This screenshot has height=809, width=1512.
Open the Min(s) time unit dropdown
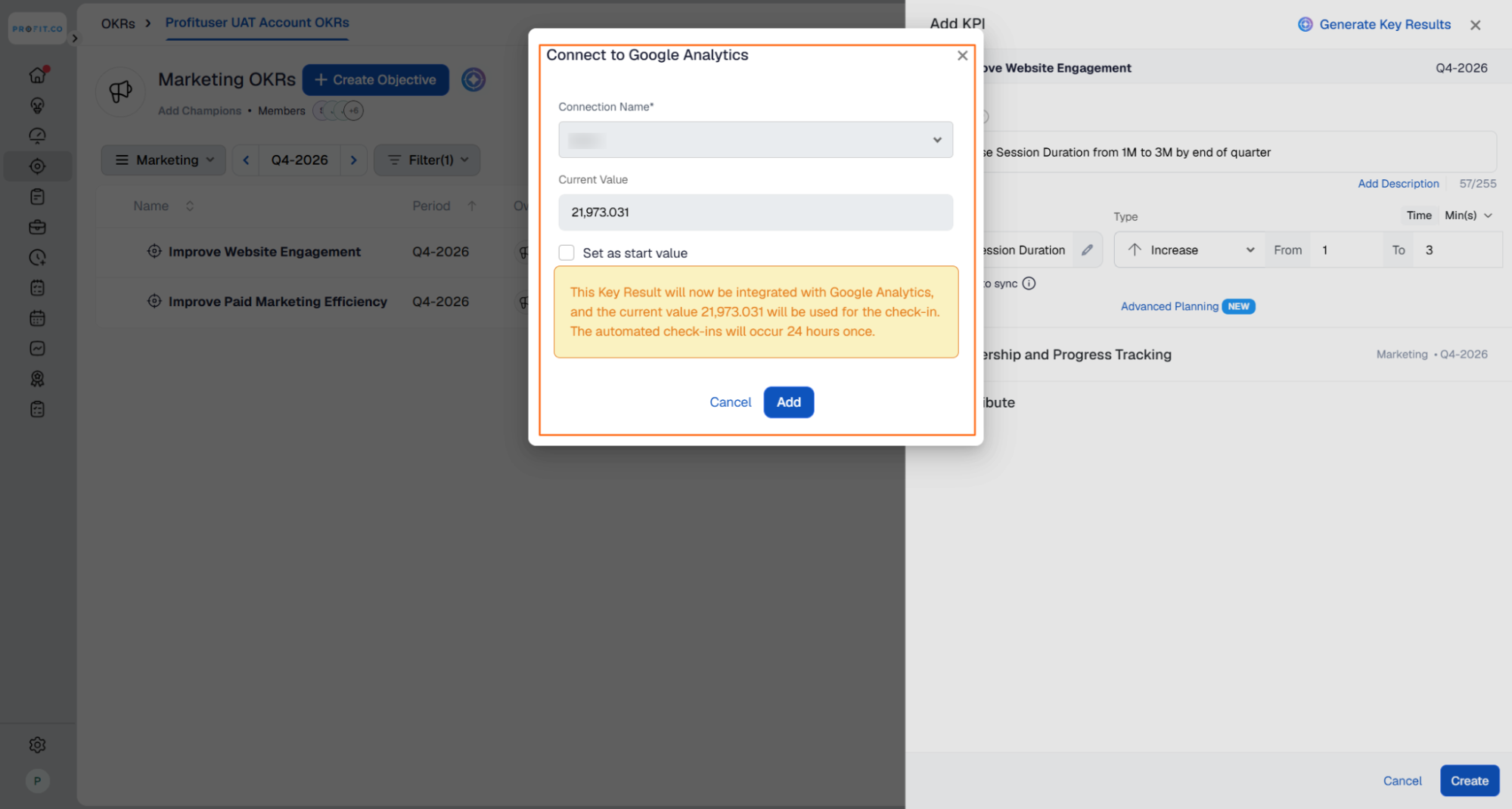1468,215
